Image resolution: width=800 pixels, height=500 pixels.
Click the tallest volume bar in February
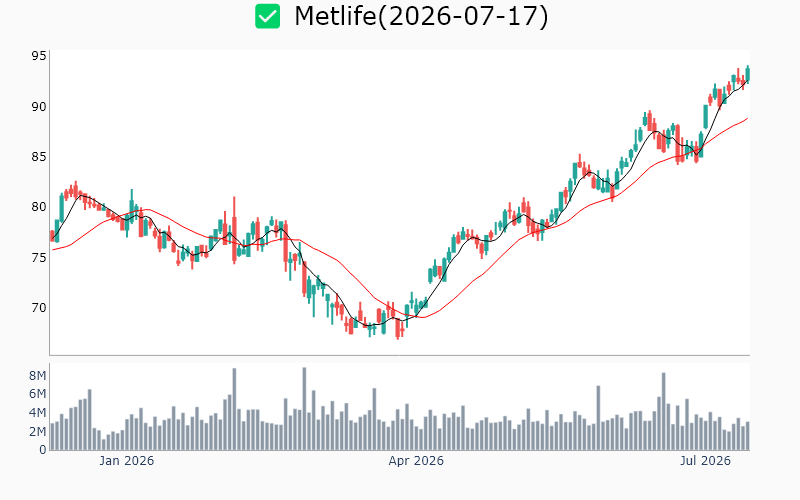[304, 409]
